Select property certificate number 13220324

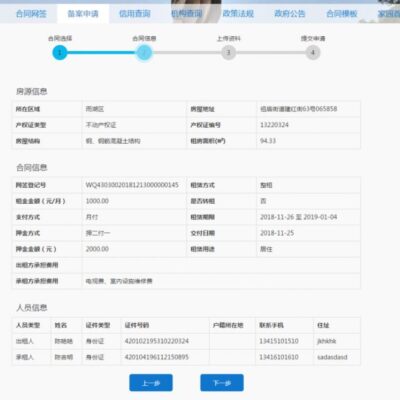(274, 125)
